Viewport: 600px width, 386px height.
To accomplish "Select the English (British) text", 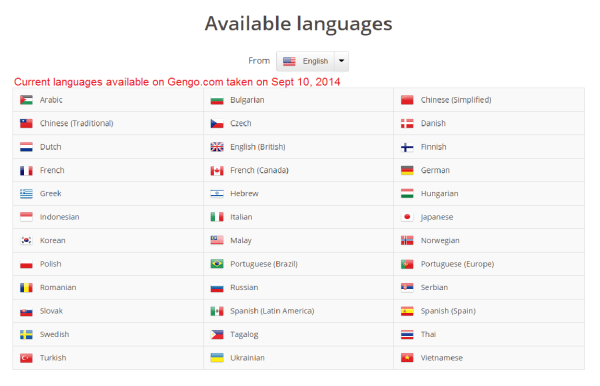I will point(258,147).
